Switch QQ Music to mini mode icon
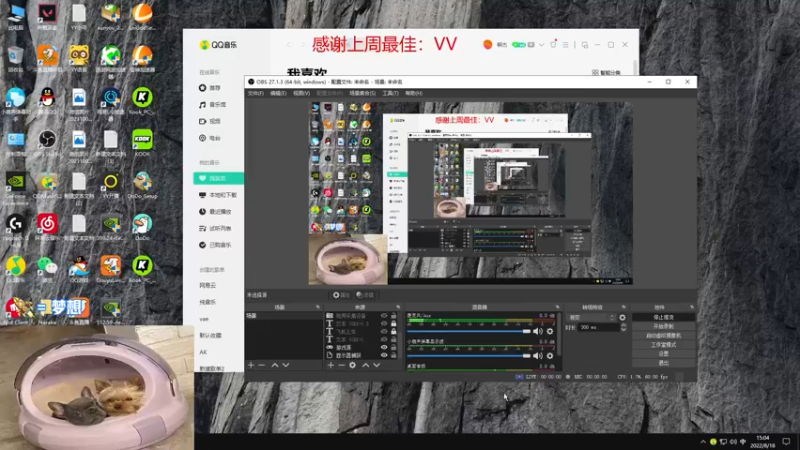This screenshot has width=800, height=450. 585,45
